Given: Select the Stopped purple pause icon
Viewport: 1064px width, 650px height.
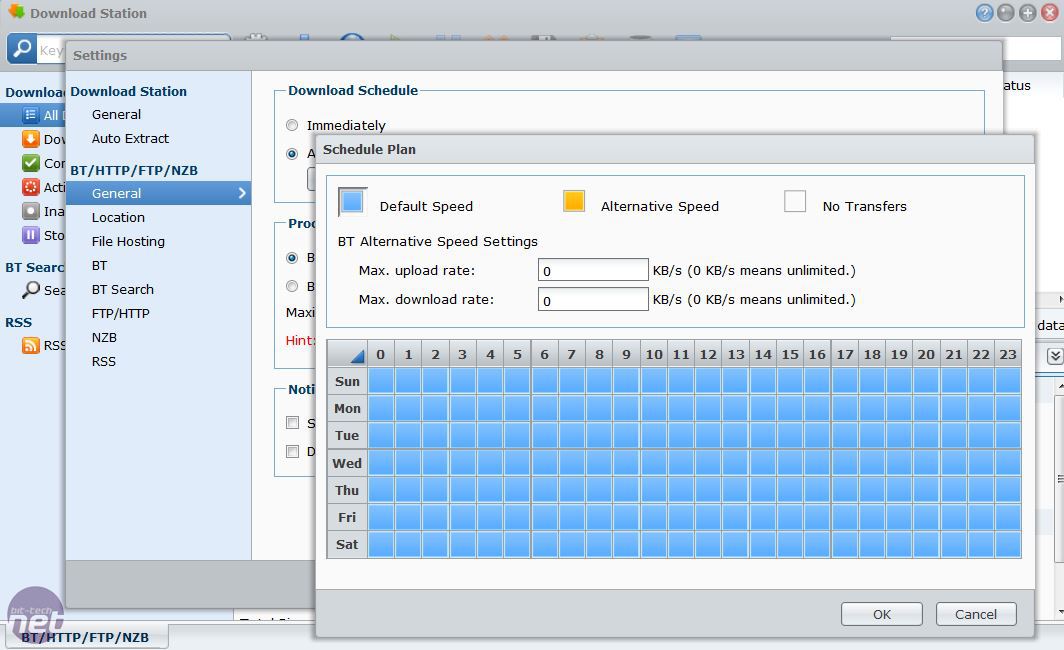Looking at the screenshot, I should click(x=31, y=235).
